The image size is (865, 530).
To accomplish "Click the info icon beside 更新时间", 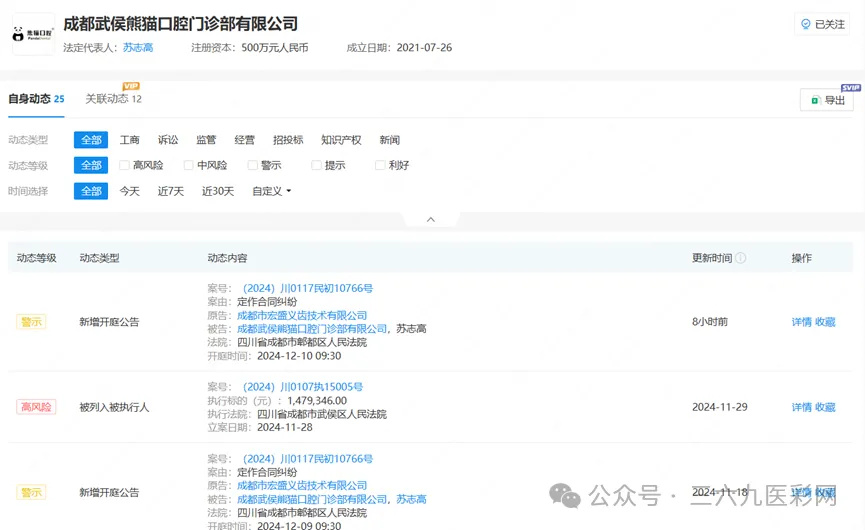I will point(741,258).
